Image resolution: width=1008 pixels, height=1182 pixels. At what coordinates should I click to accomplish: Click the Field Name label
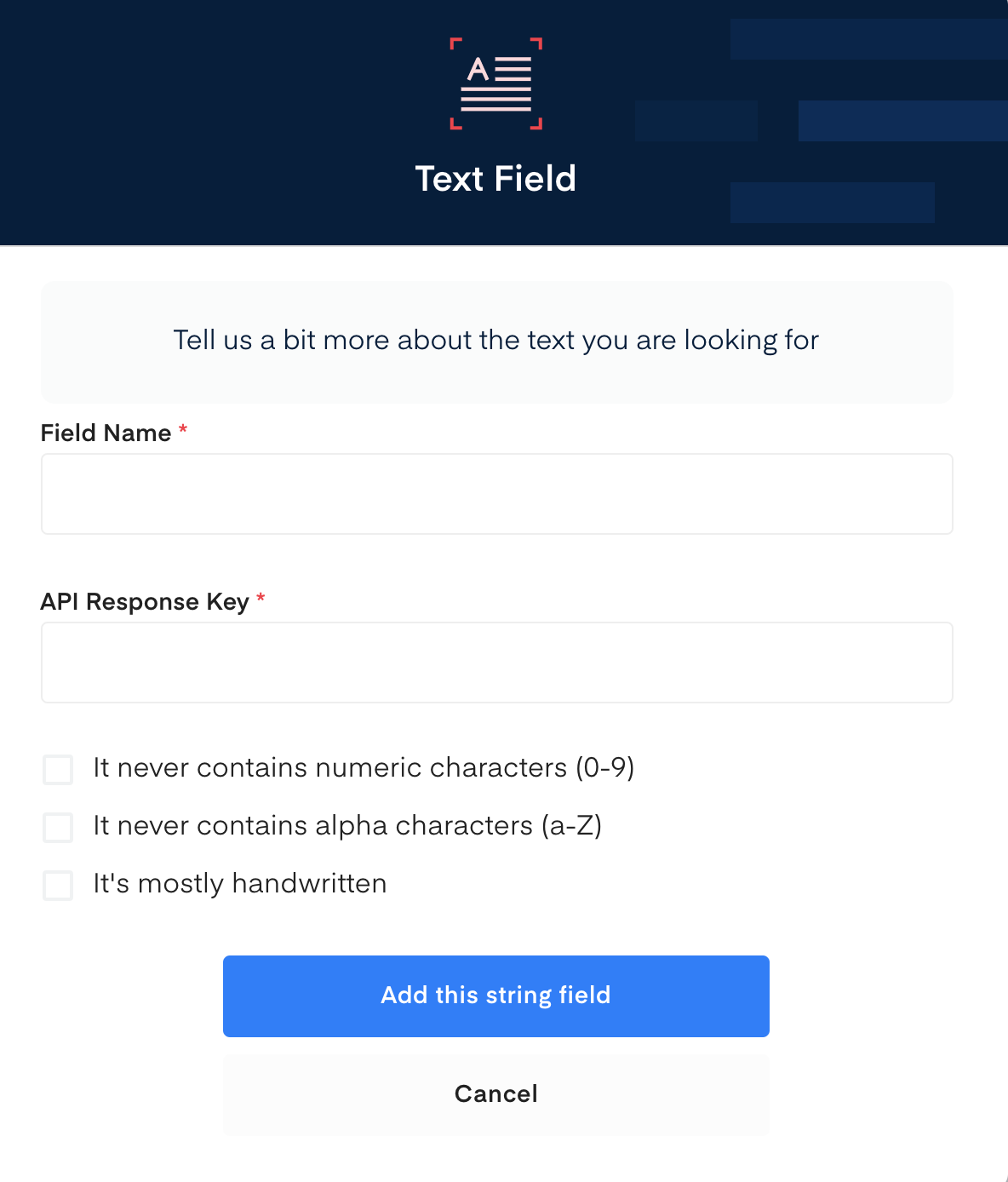pos(106,433)
